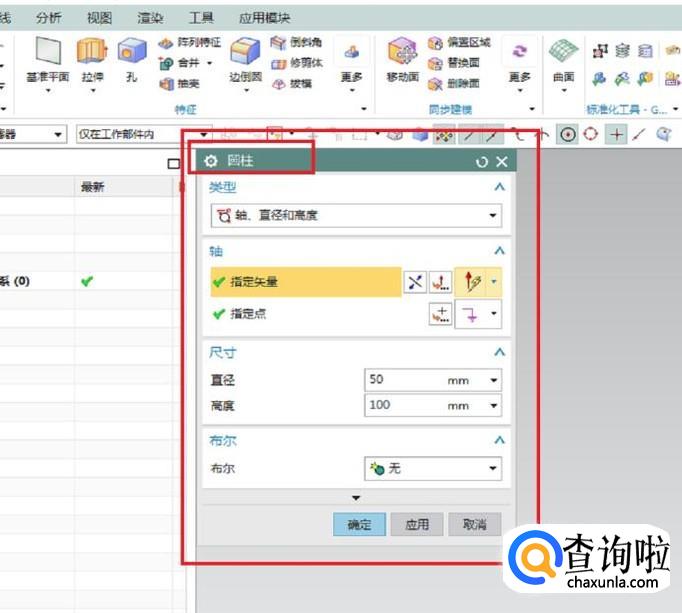
Task: Reset the Cylinder dialog settings
Action: tap(482, 161)
